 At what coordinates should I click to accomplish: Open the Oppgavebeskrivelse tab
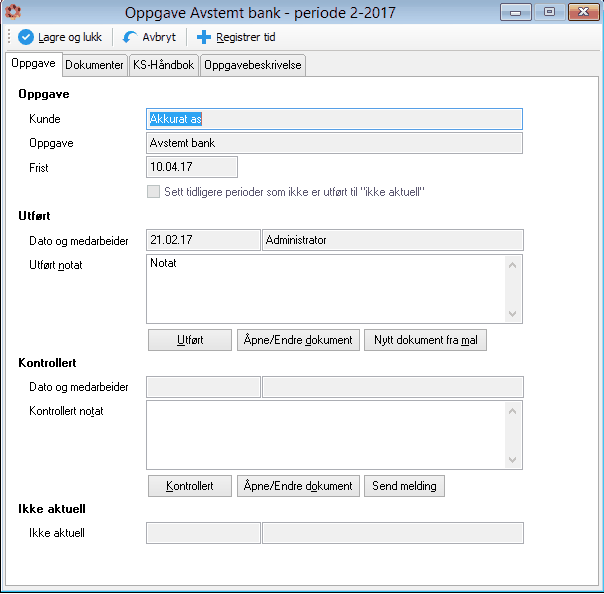click(x=253, y=65)
